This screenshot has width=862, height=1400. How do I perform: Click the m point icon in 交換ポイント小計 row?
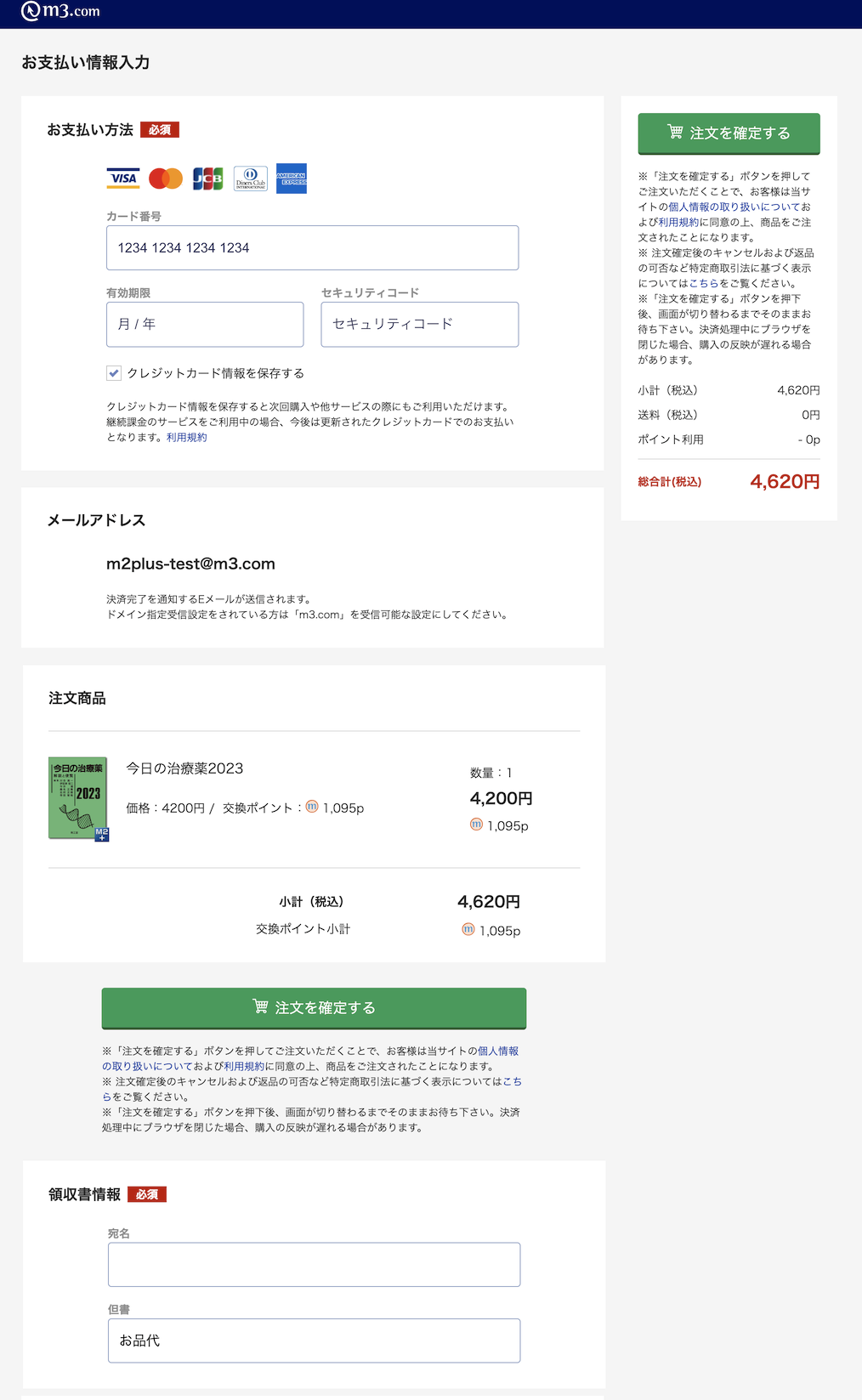coord(468,929)
